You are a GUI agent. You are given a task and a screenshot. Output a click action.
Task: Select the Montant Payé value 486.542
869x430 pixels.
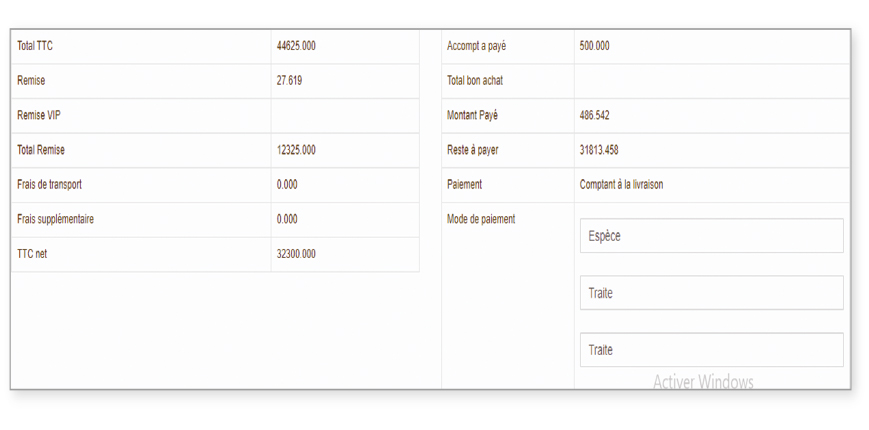(594, 115)
